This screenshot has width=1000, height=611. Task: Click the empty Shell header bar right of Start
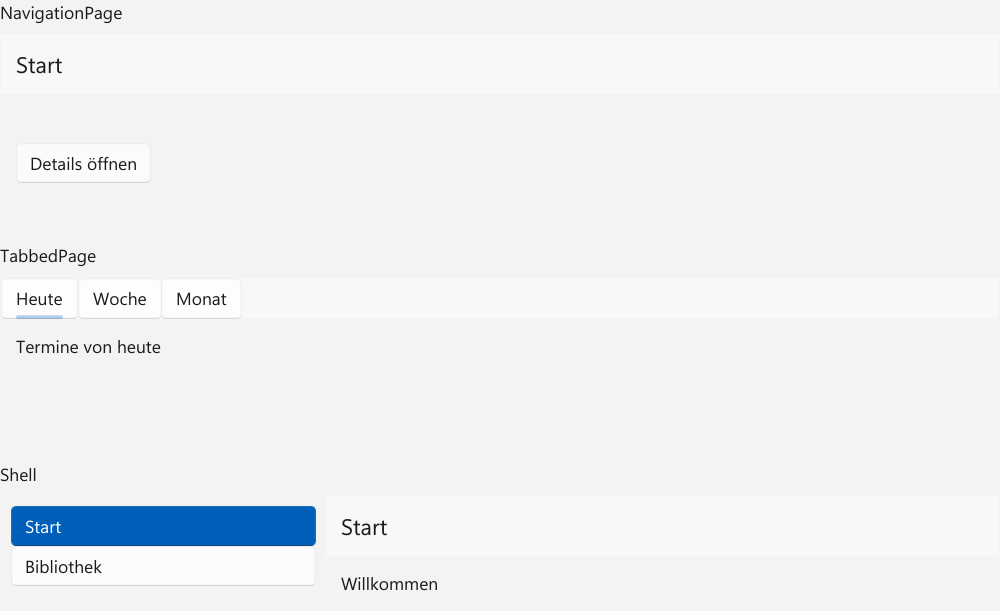pyautogui.click(x=693, y=526)
